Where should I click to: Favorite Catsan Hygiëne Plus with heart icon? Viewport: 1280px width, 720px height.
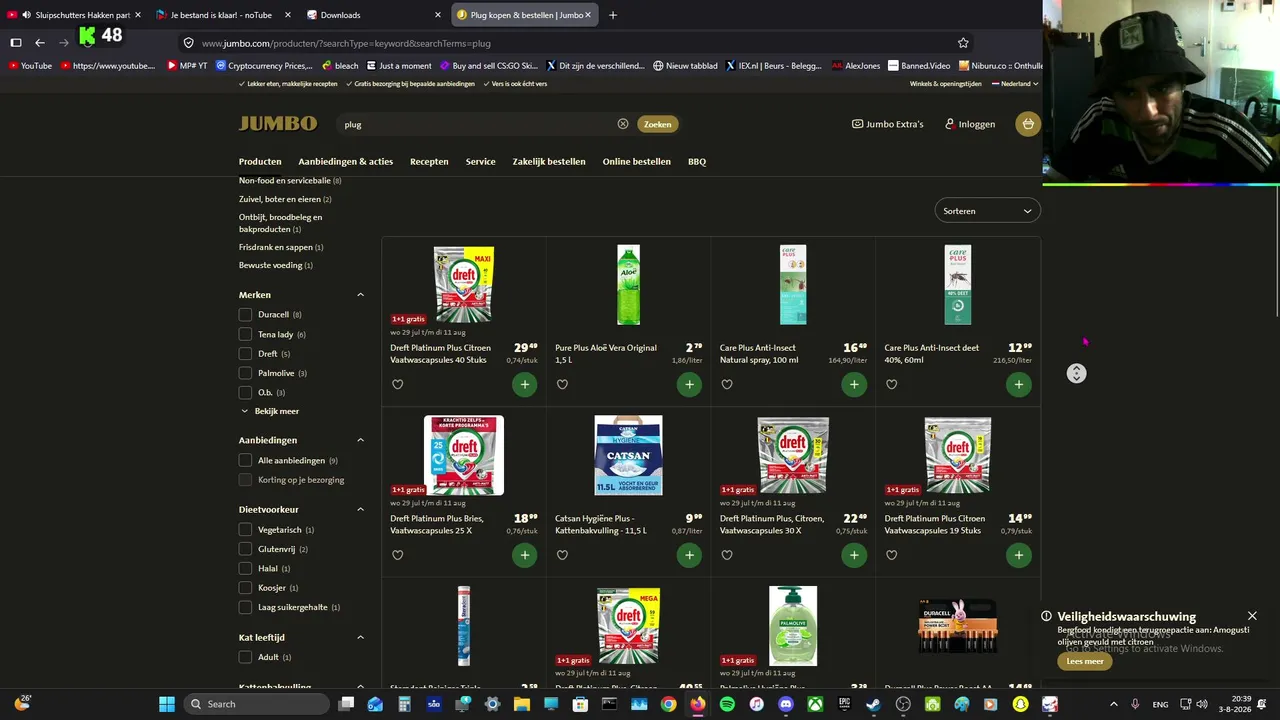click(562, 555)
